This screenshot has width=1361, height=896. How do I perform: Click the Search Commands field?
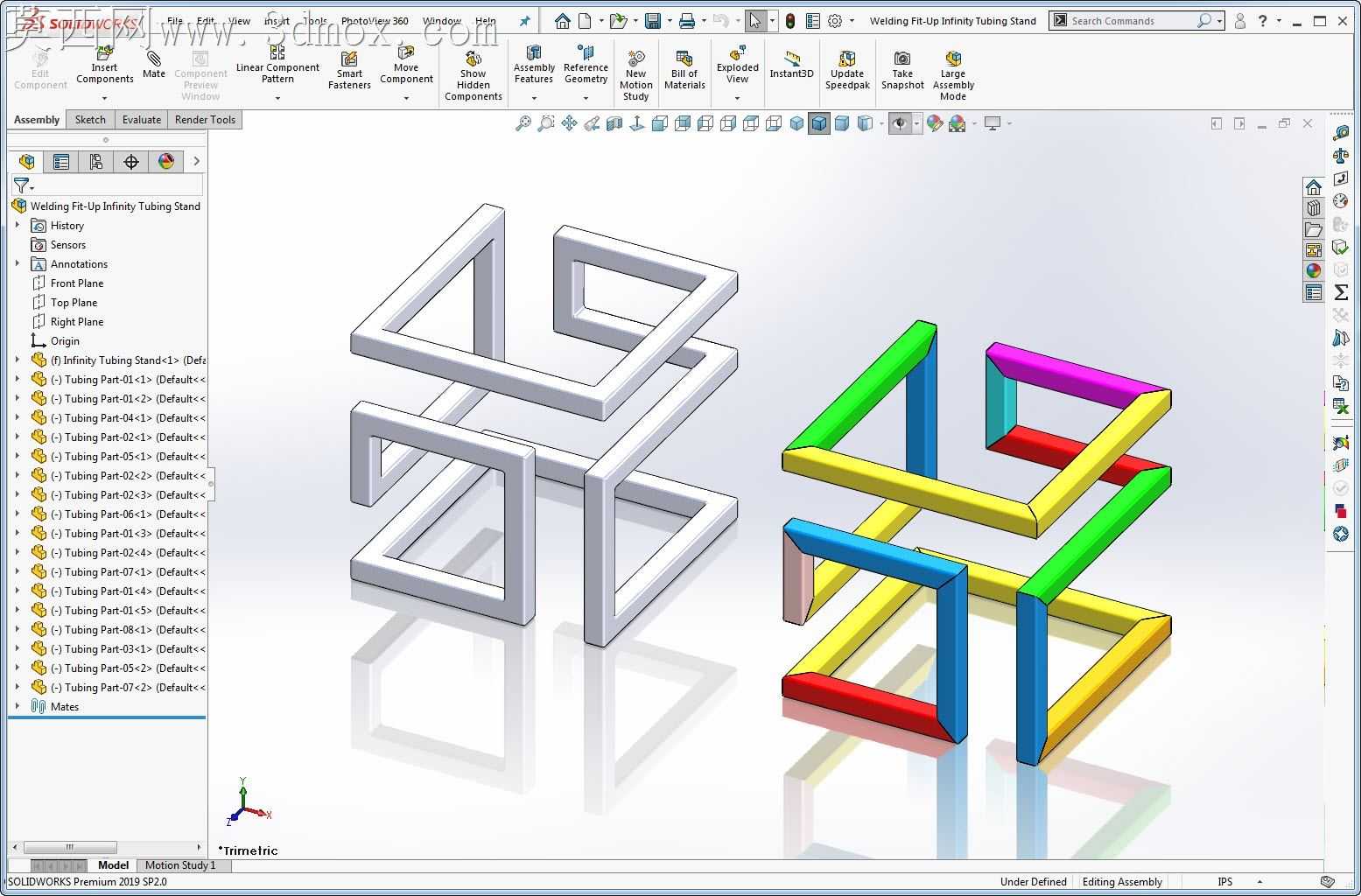click(1135, 21)
